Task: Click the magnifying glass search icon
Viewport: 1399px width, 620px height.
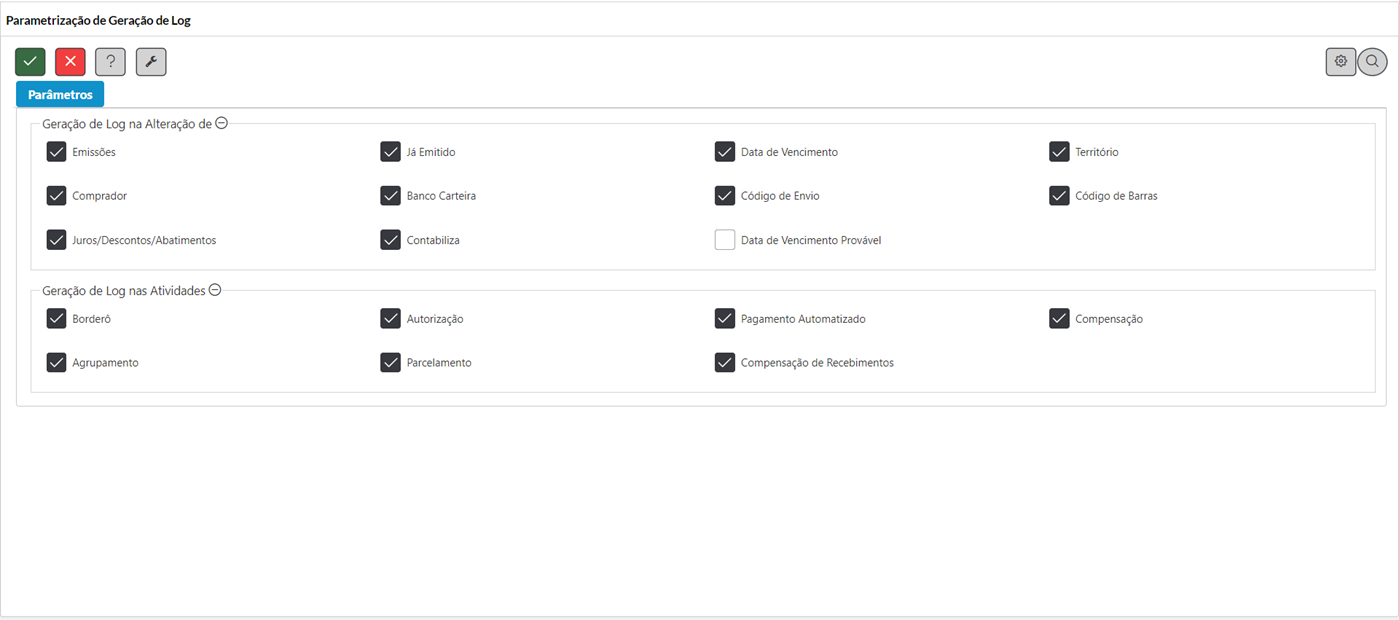Action: (x=1372, y=62)
